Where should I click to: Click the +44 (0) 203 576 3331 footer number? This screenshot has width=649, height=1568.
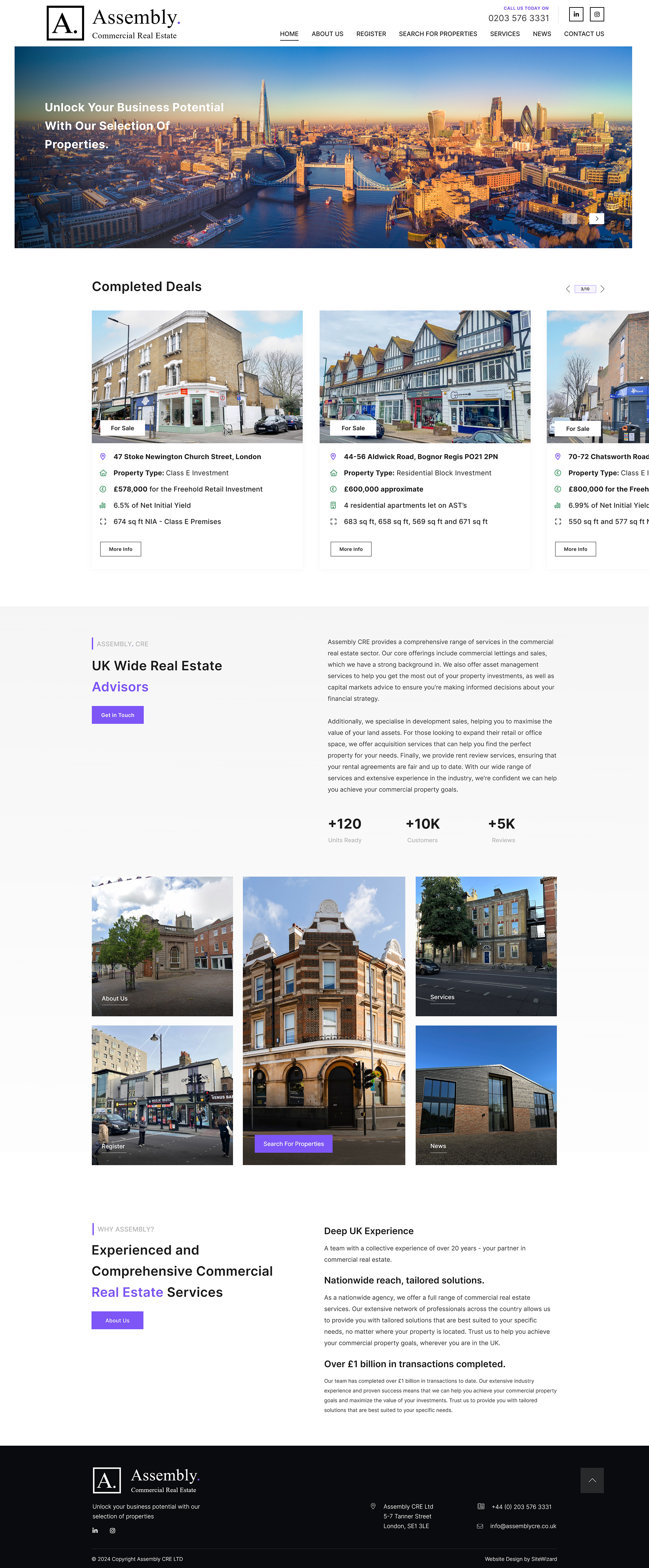522,1507
